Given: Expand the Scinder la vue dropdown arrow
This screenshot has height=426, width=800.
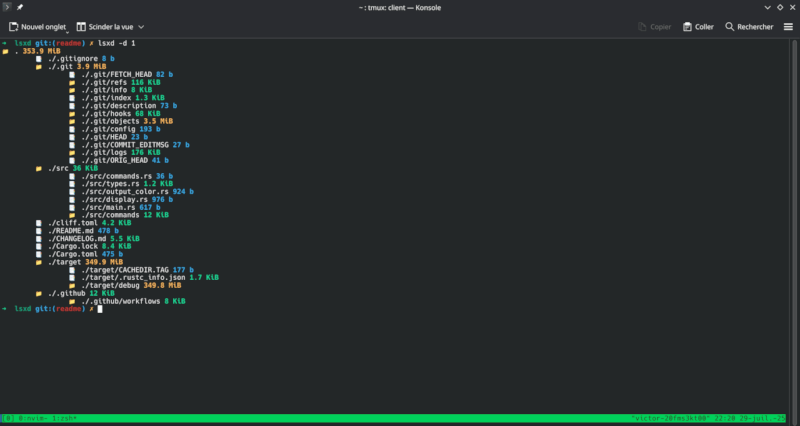Looking at the screenshot, I should click(x=141, y=27).
